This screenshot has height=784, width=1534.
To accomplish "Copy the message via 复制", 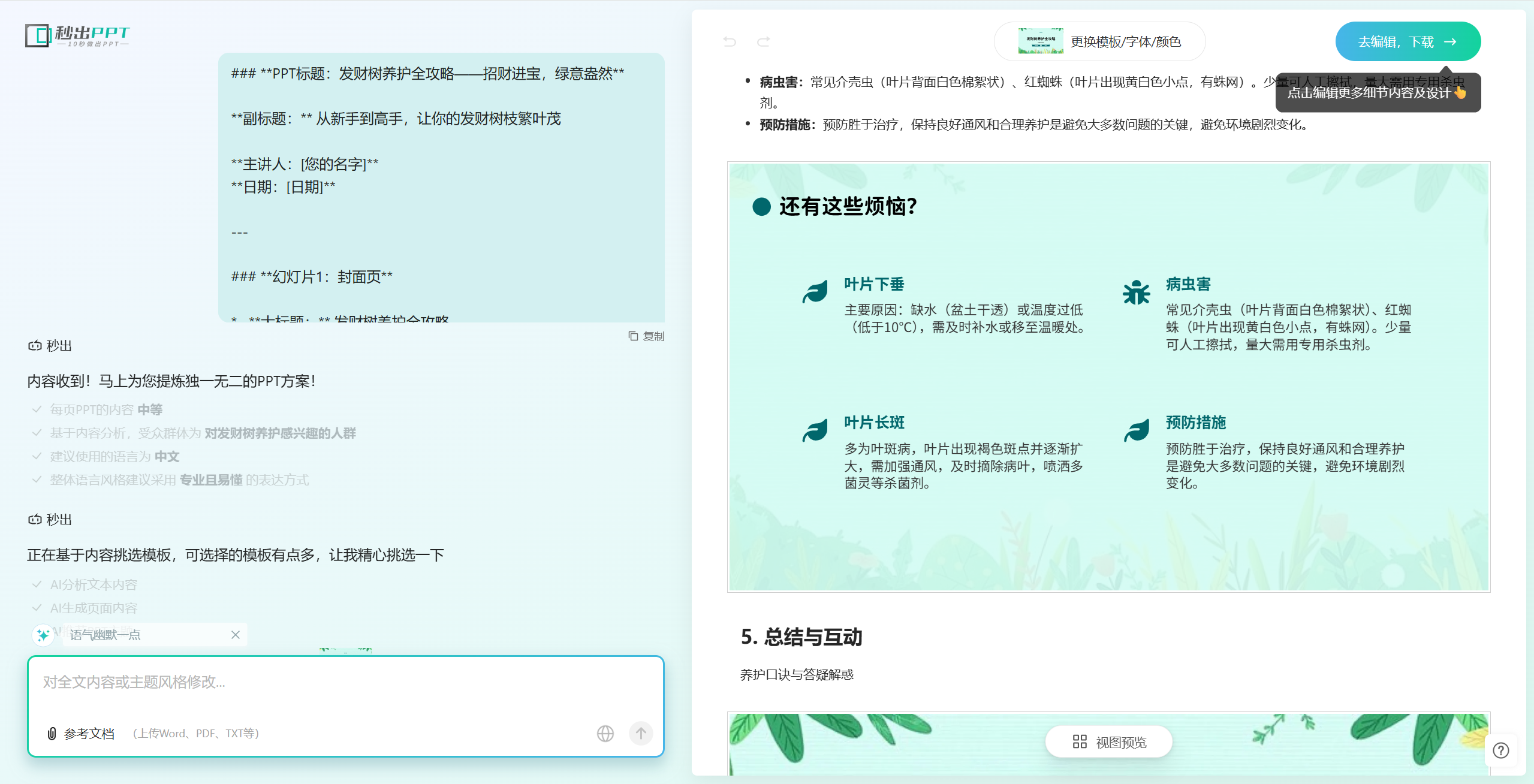I will (646, 336).
